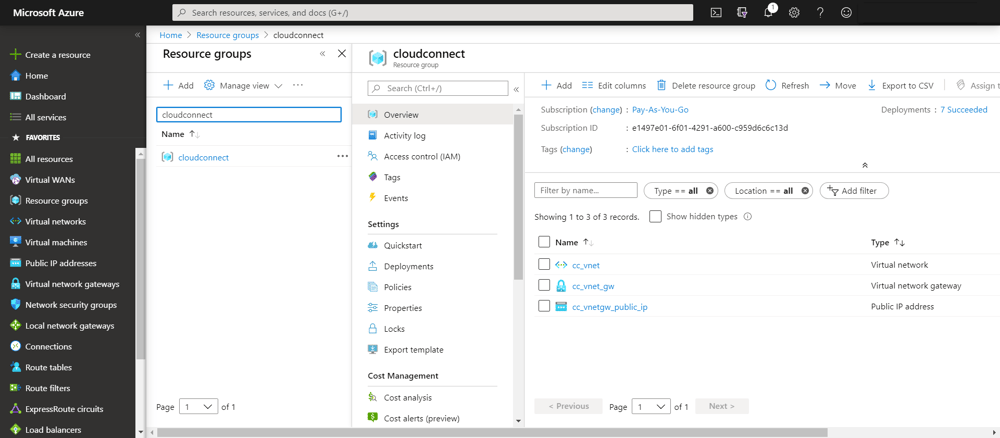Click the help question mark icon
The width and height of the screenshot is (1000, 438).
coord(820,13)
